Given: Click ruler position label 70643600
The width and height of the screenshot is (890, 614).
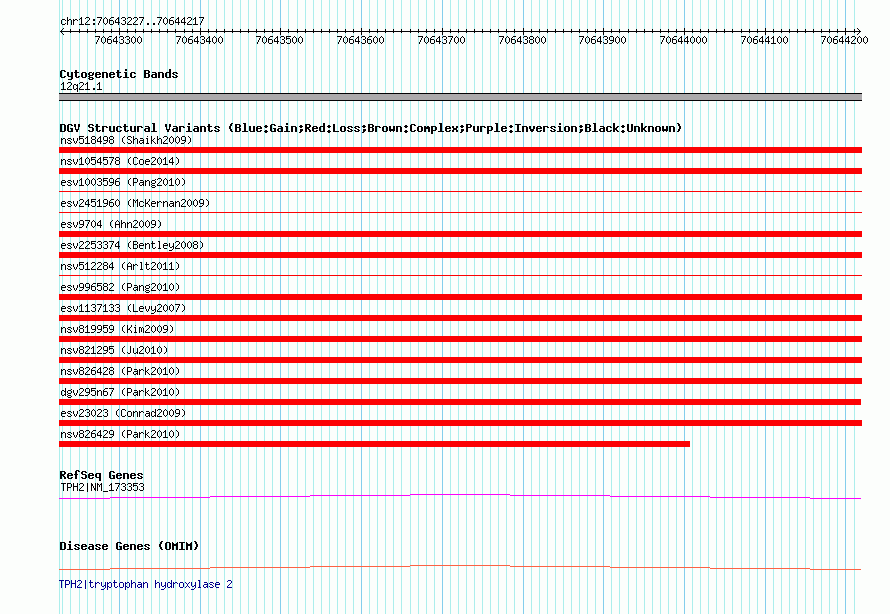Looking at the screenshot, I should 360,40.
